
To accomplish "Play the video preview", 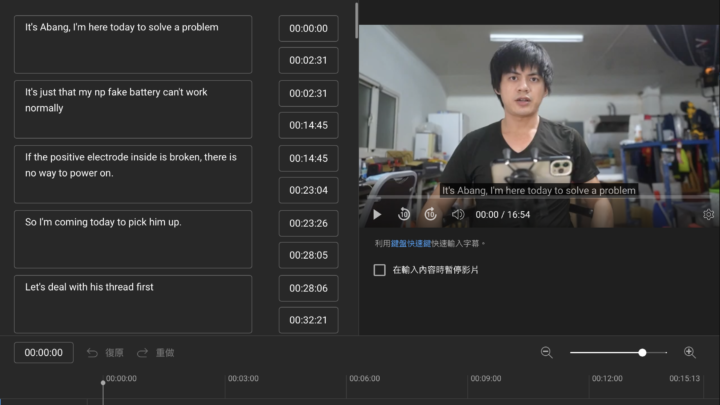I will (x=377, y=214).
